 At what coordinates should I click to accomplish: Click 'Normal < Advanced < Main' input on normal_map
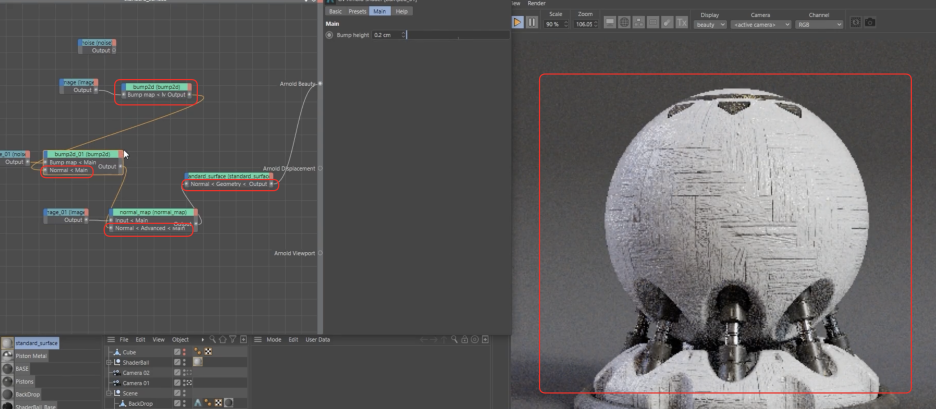[x=149, y=228]
